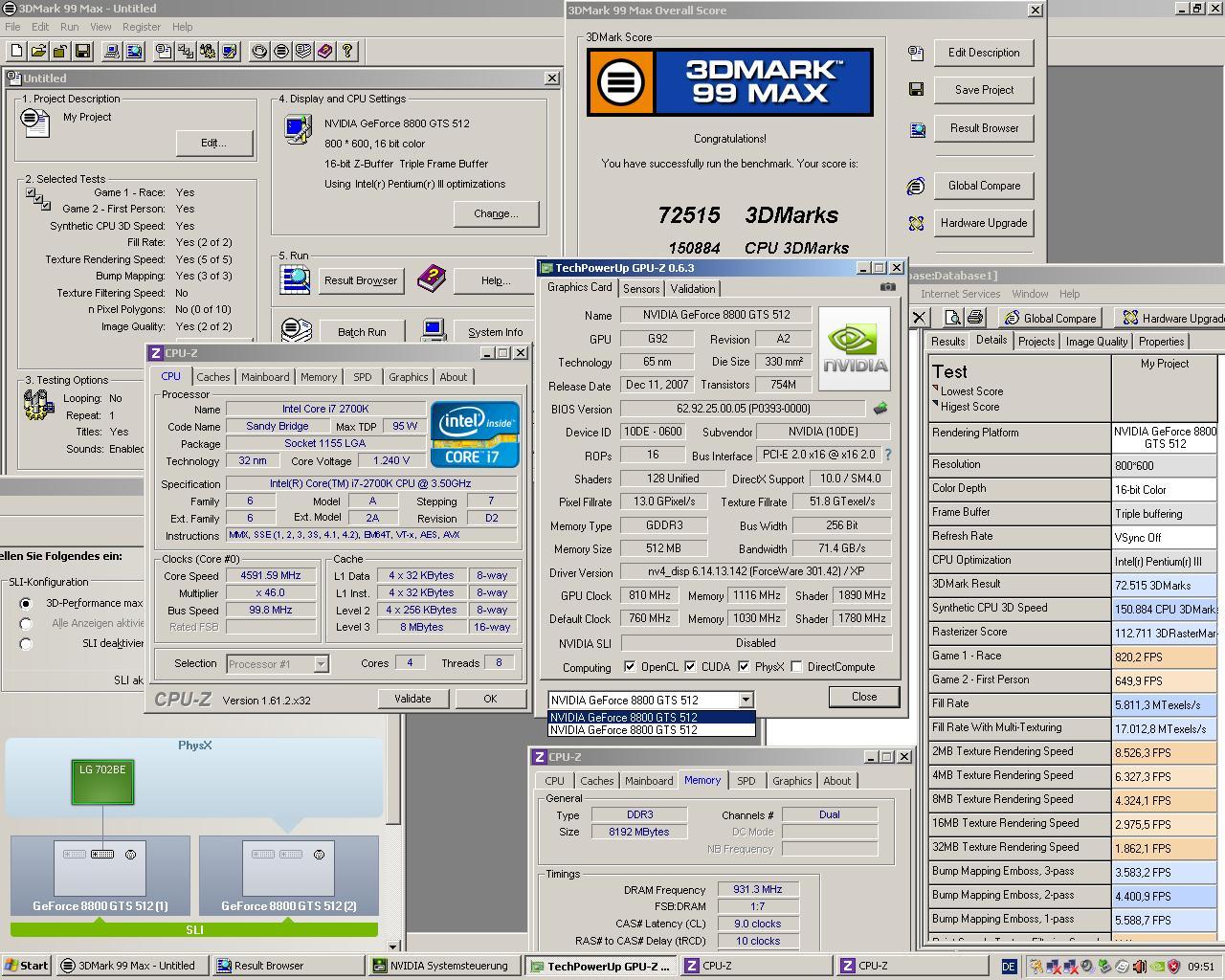Choose the highlighted GeForce 8800 GTS 512 list entry
The width and height of the screenshot is (1225, 980).
point(651,717)
